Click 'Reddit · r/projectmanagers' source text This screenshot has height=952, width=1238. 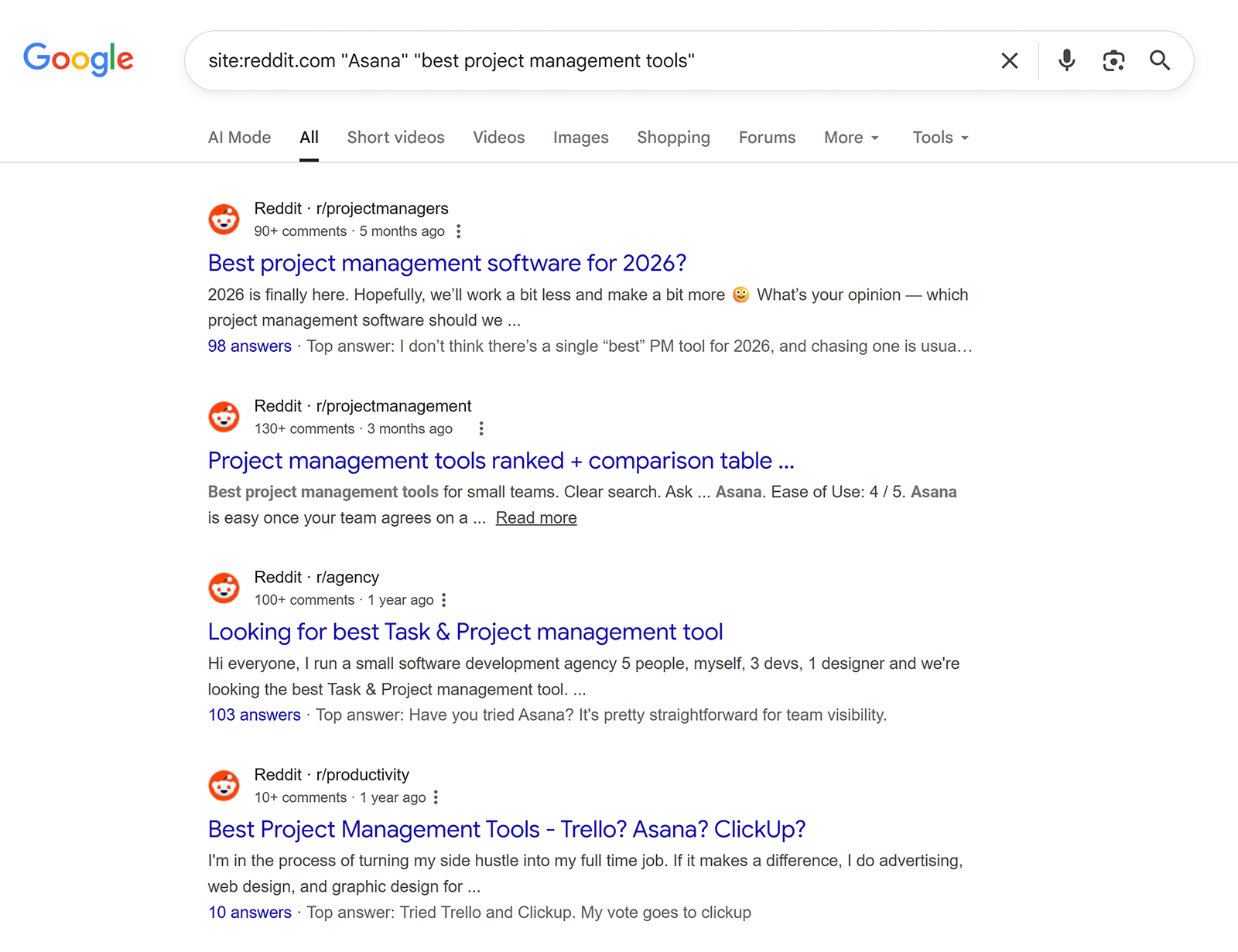(x=351, y=209)
